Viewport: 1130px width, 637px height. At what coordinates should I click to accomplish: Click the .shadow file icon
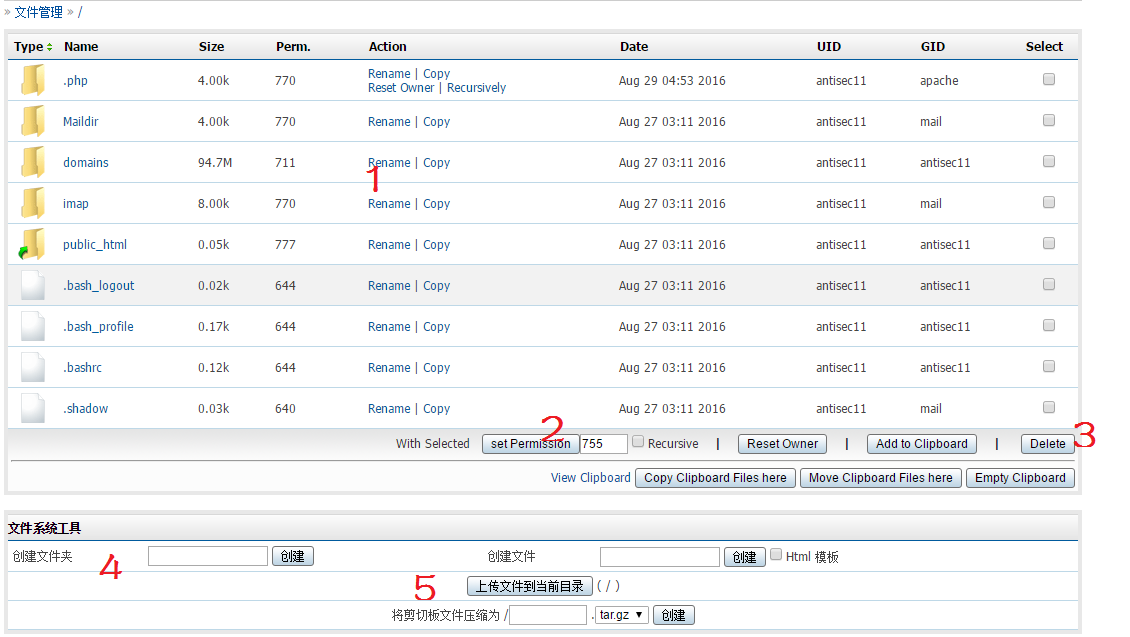pyautogui.click(x=33, y=408)
